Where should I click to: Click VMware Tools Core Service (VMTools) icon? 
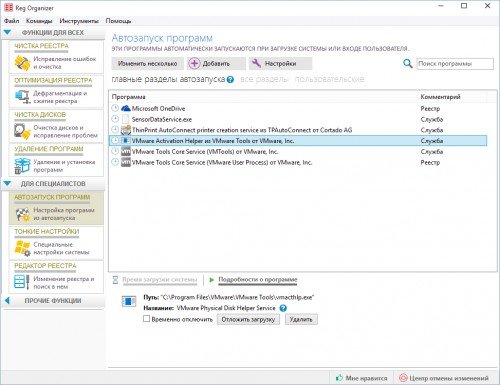tap(126, 152)
